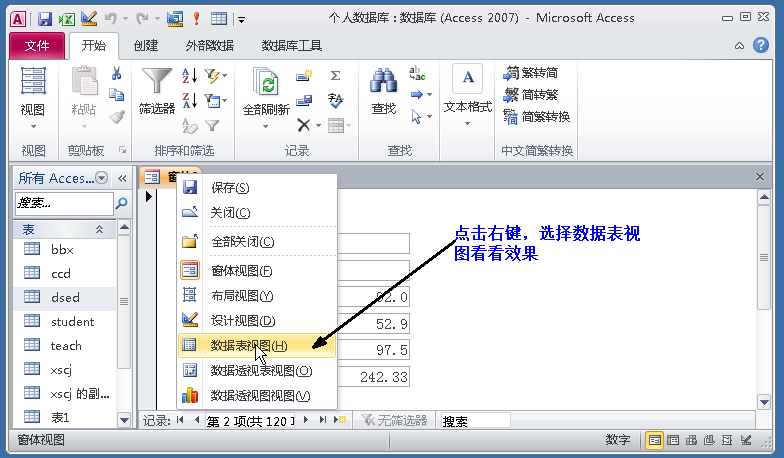The height and width of the screenshot is (458, 784).
Task: Click the navigation pane 搜索 input field
Action: (64, 203)
